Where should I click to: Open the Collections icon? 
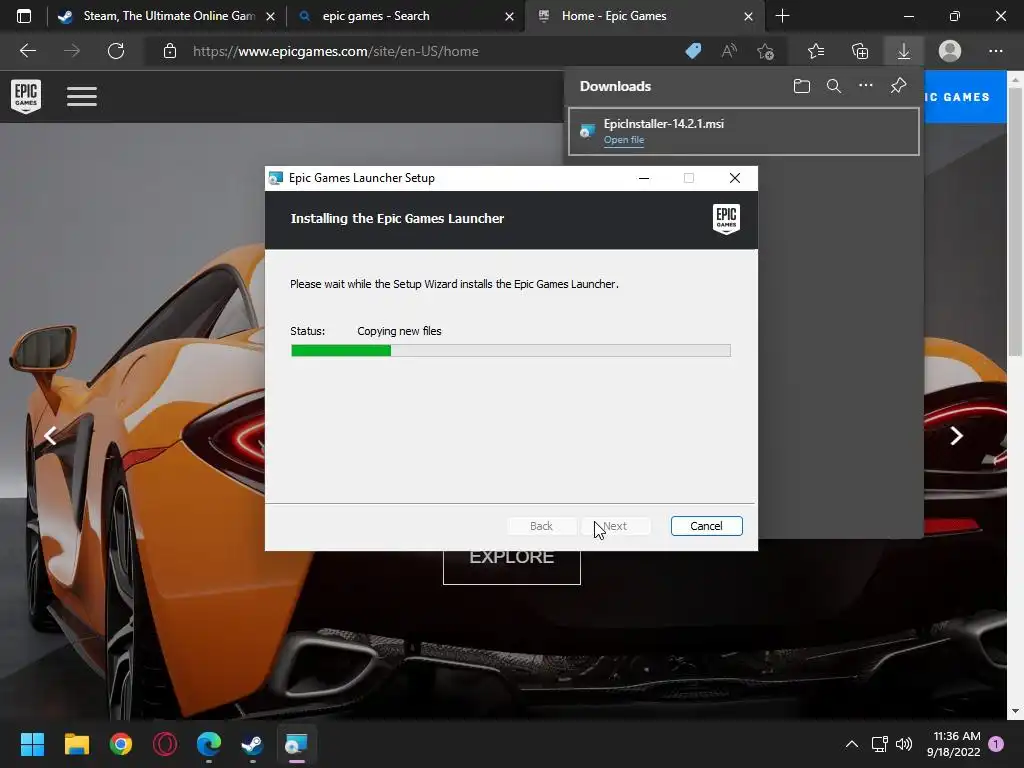[x=860, y=51]
